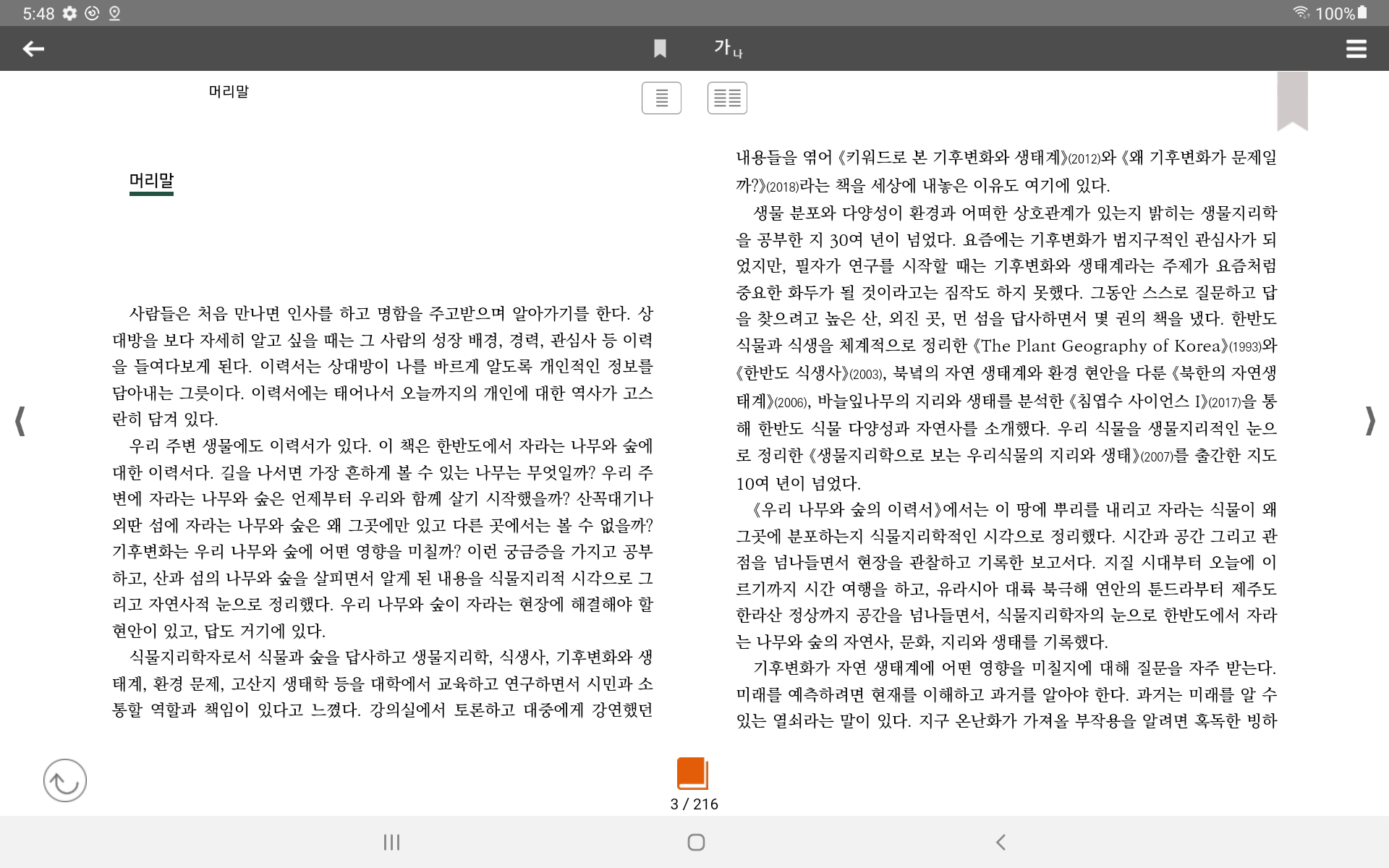Viewport: 1389px width, 868px height.
Task: Tap the Wi-Fi status icon
Action: pos(1301,12)
